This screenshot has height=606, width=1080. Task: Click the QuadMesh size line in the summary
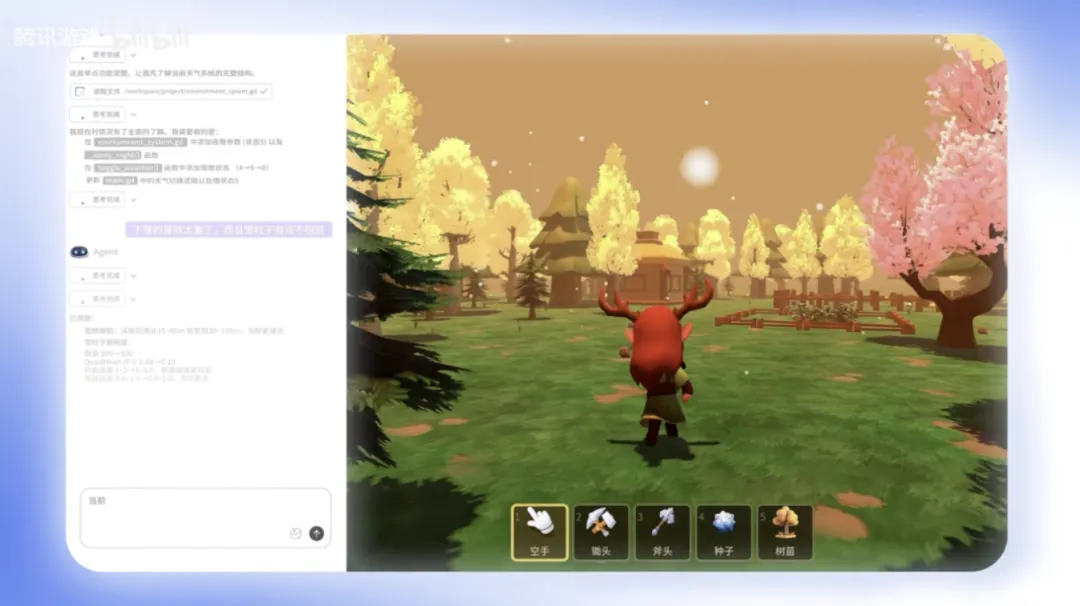point(130,362)
